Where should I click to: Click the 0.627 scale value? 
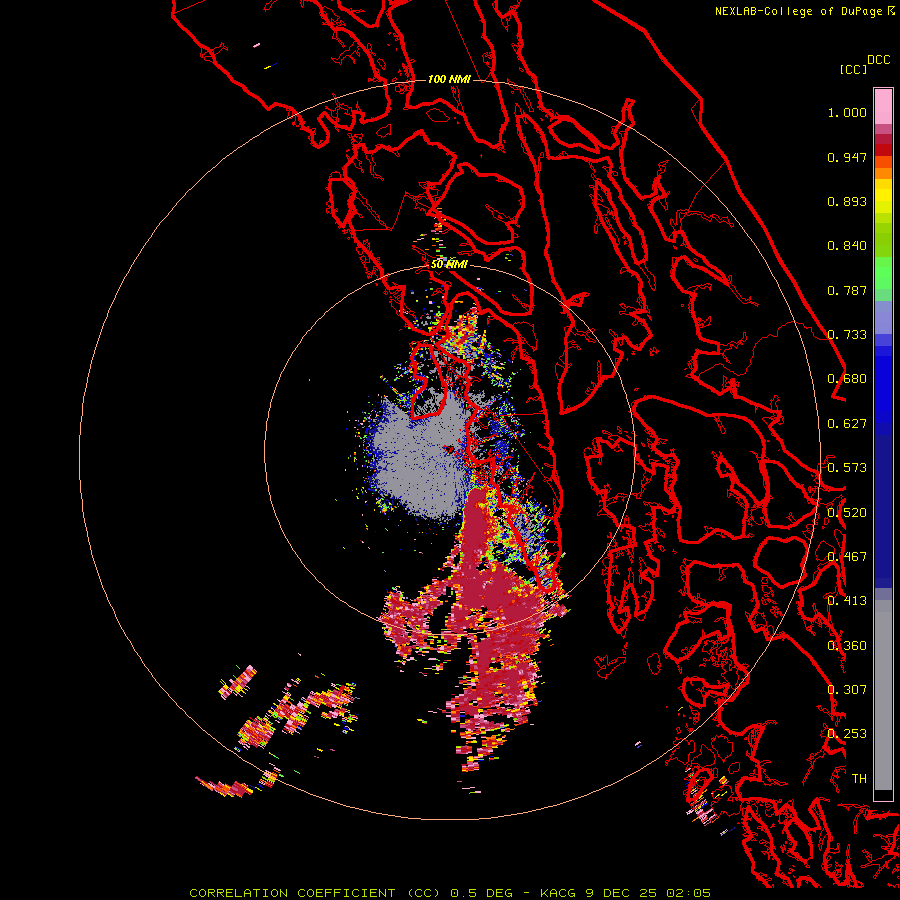click(x=847, y=424)
